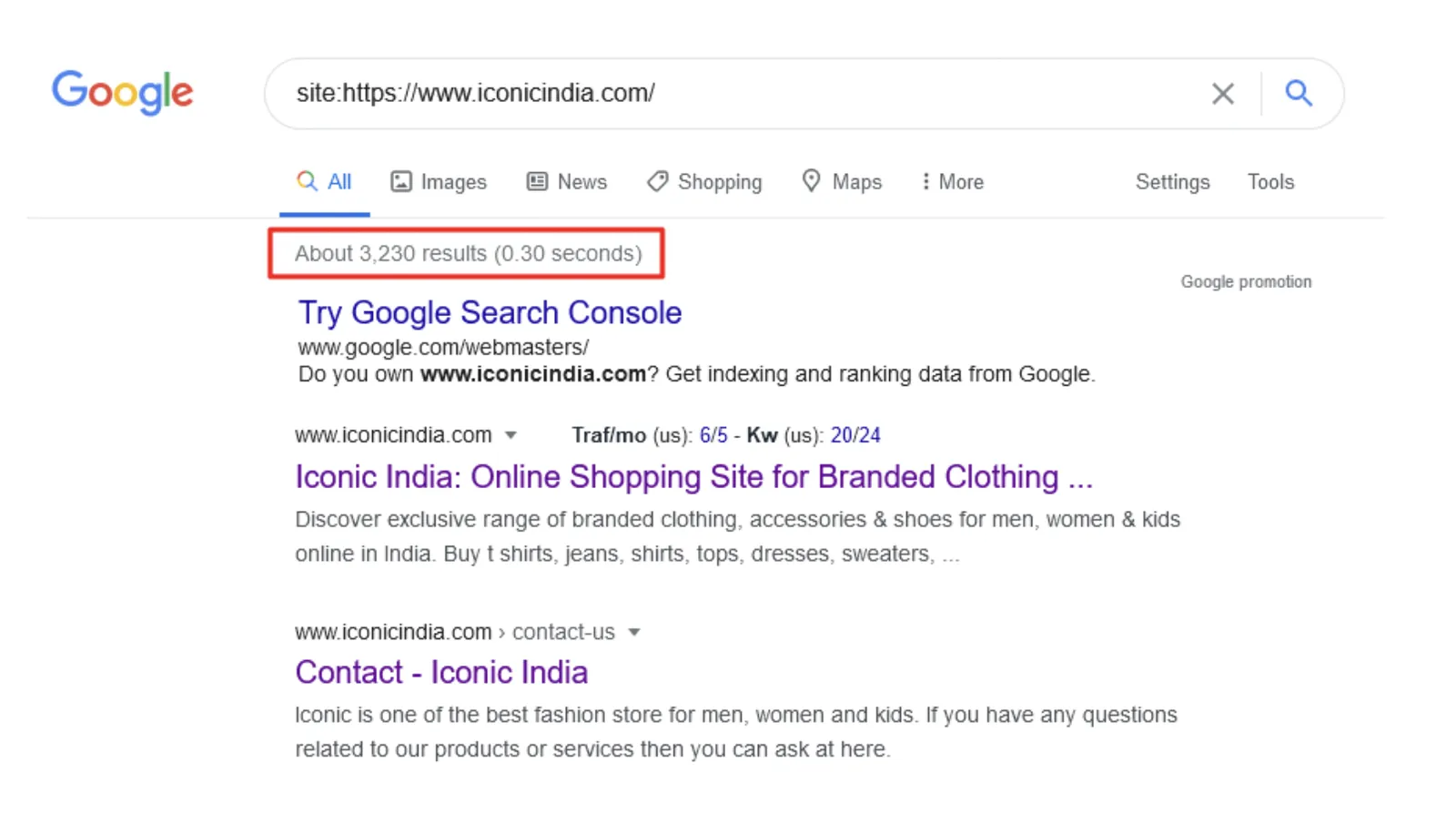Click the Google promotion label

point(1246,282)
